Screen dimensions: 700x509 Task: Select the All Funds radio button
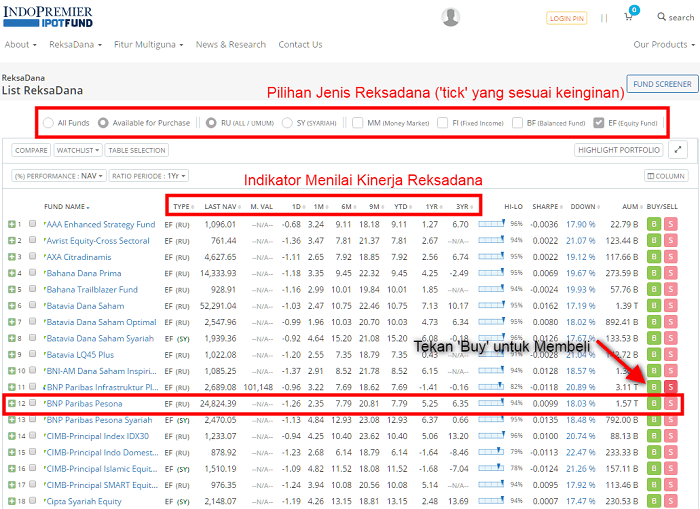click(x=48, y=123)
